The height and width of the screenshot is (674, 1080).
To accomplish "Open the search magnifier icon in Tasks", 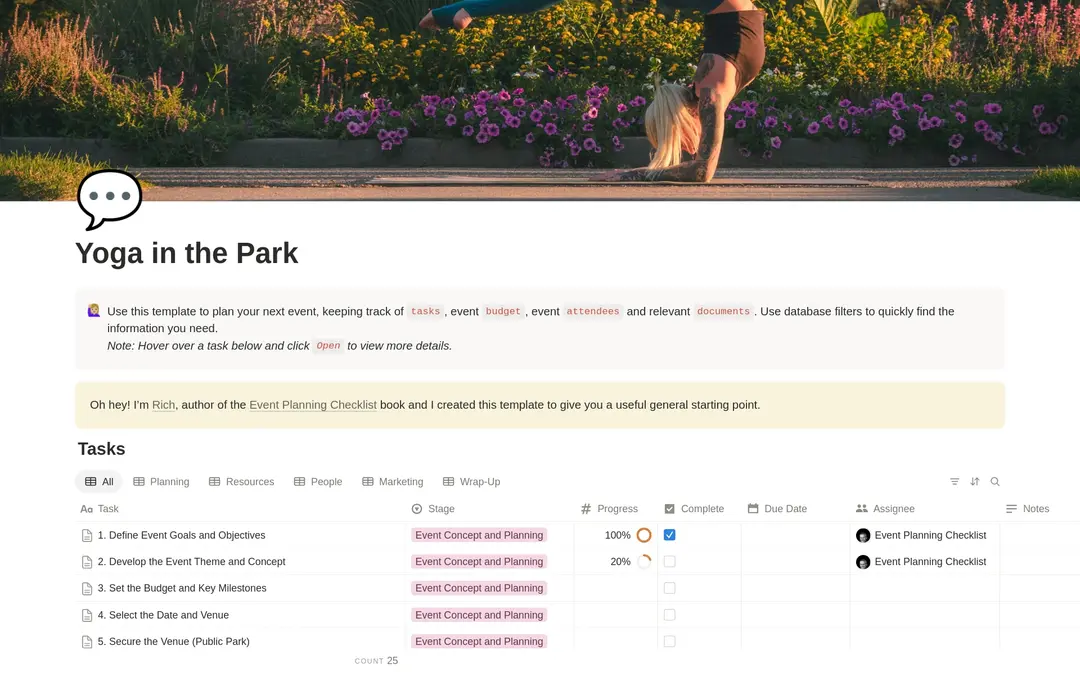I will coord(995,482).
